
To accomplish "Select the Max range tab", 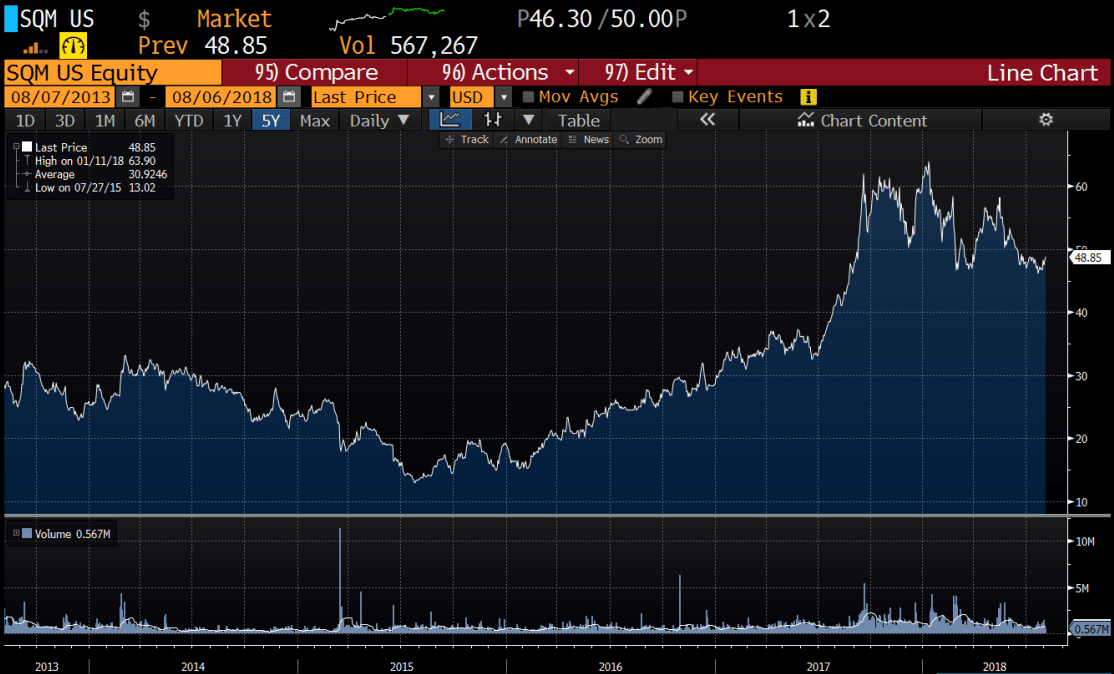I will coord(315,120).
